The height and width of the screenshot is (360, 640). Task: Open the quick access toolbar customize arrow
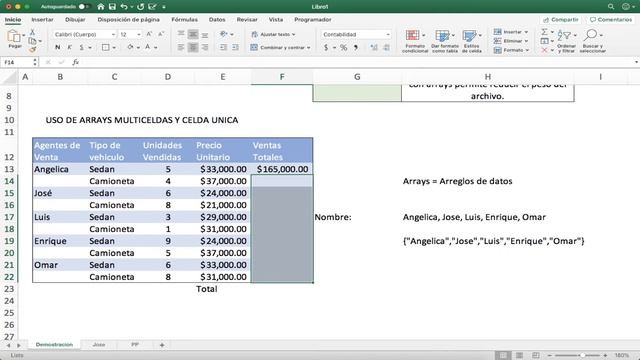coord(164,7)
